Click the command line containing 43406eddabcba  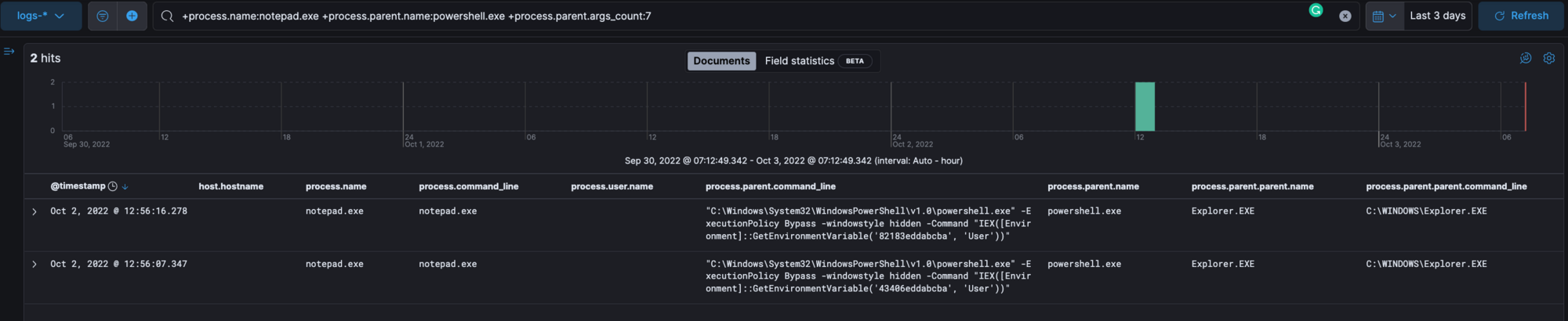(868, 276)
